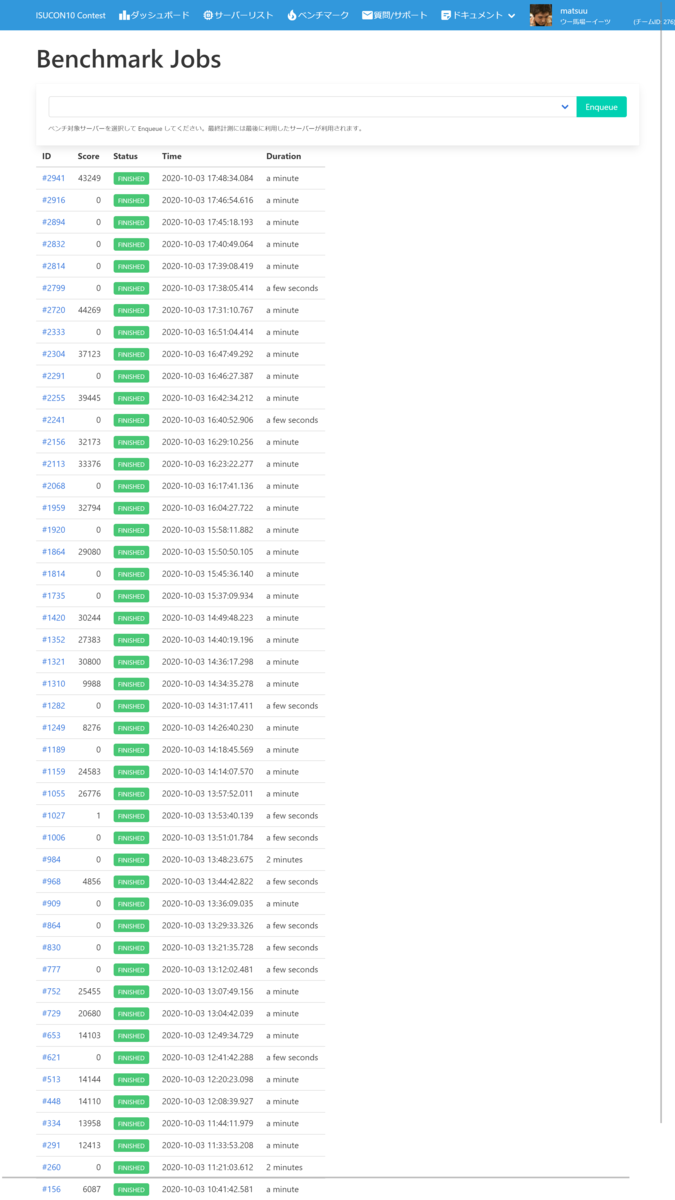This screenshot has height=1200, width=675.
Task: Open the benchmark target server dropdown
Action: [312, 107]
